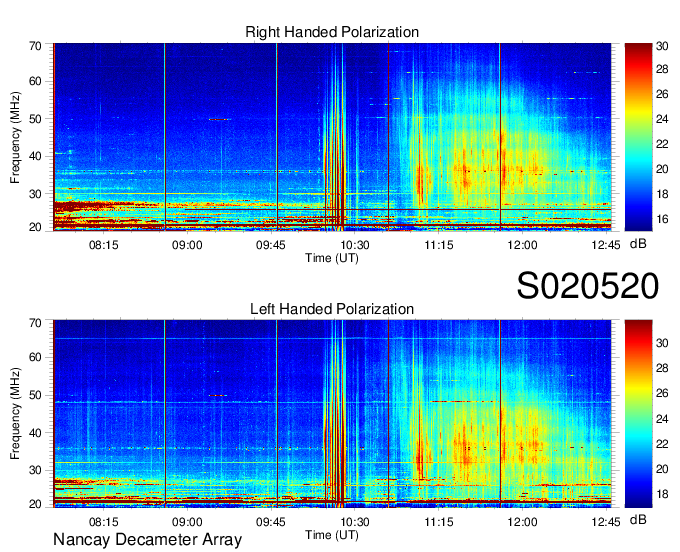Viewport: 680px width, 552px height.
Task: Click the 18 label on bottom colorbar
Action: pyautogui.click(x=662, y=494)
